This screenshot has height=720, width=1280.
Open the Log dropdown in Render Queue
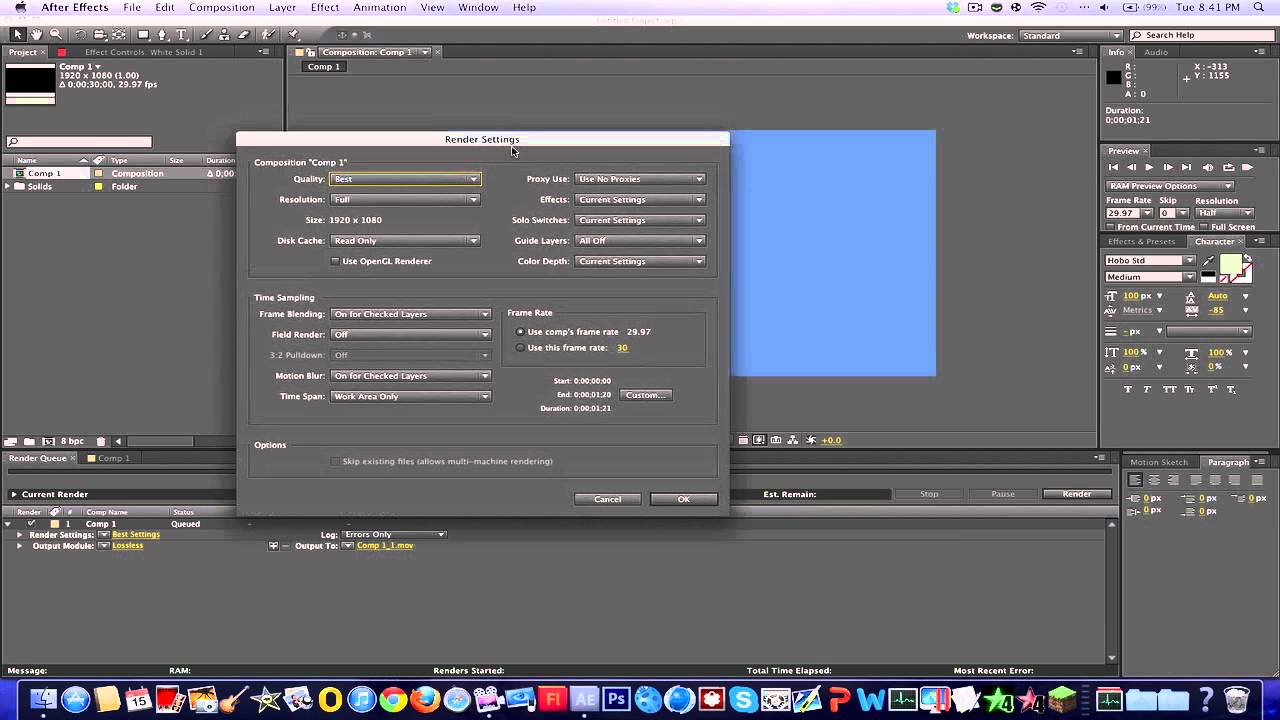point(394,535)
